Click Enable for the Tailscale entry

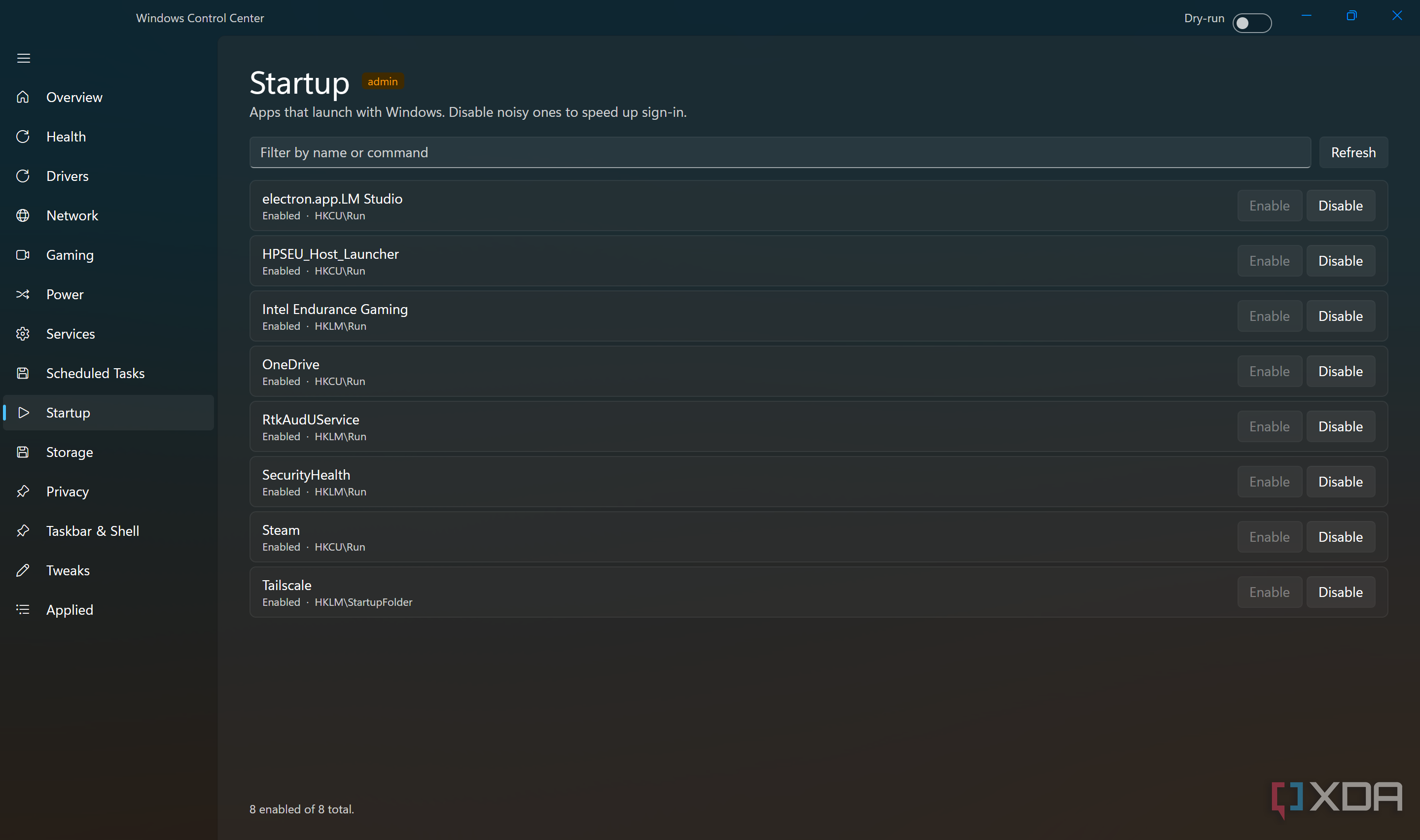1270,592
